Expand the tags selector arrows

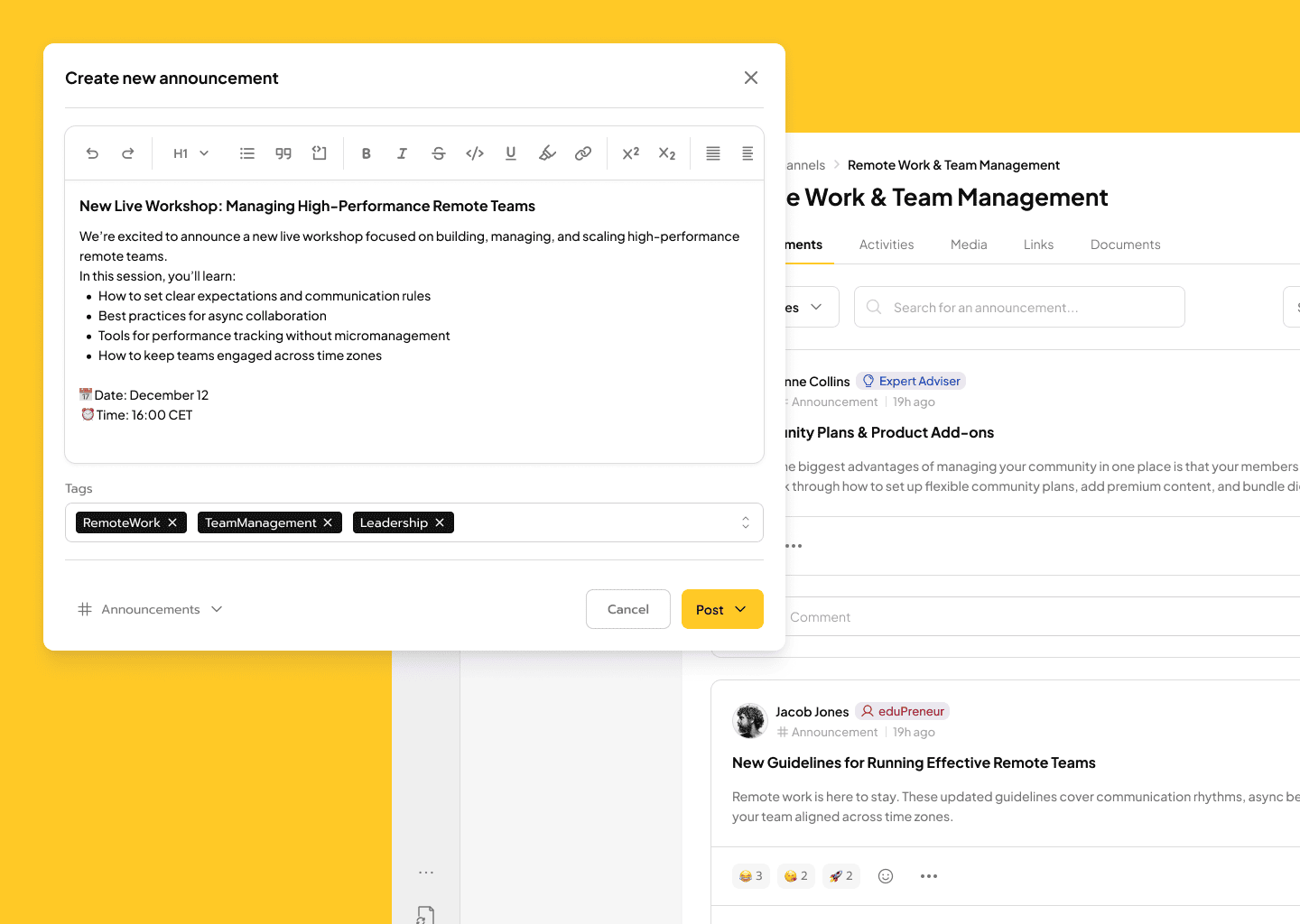[746, 522]
